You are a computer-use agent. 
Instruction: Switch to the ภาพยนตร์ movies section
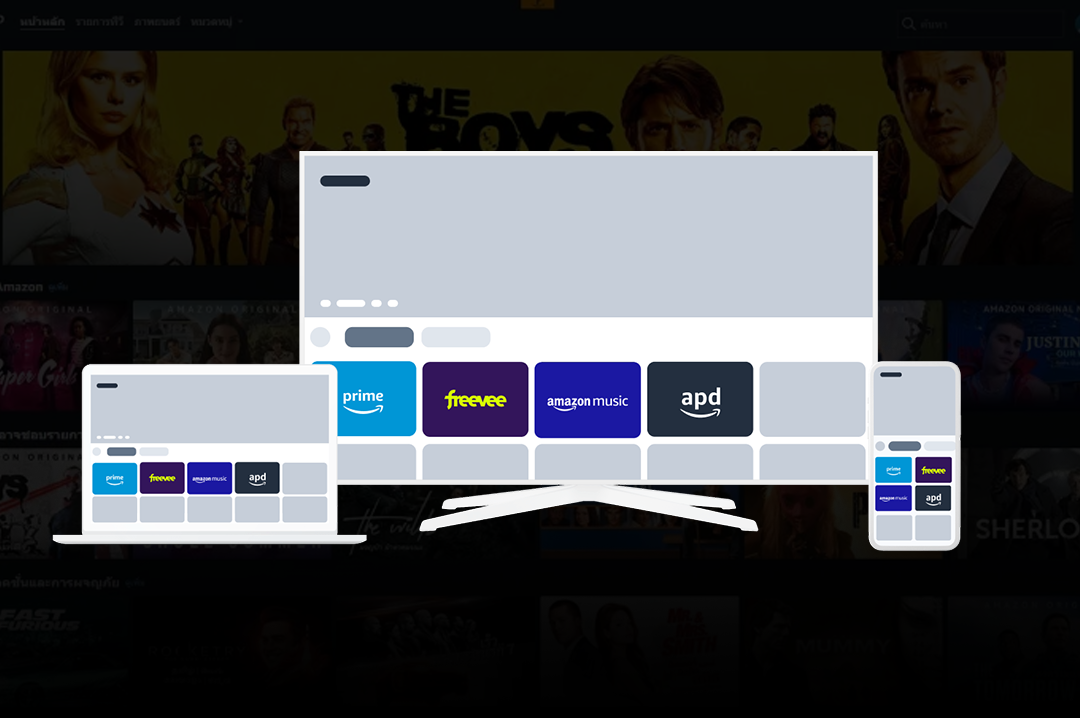pos(157,21)
